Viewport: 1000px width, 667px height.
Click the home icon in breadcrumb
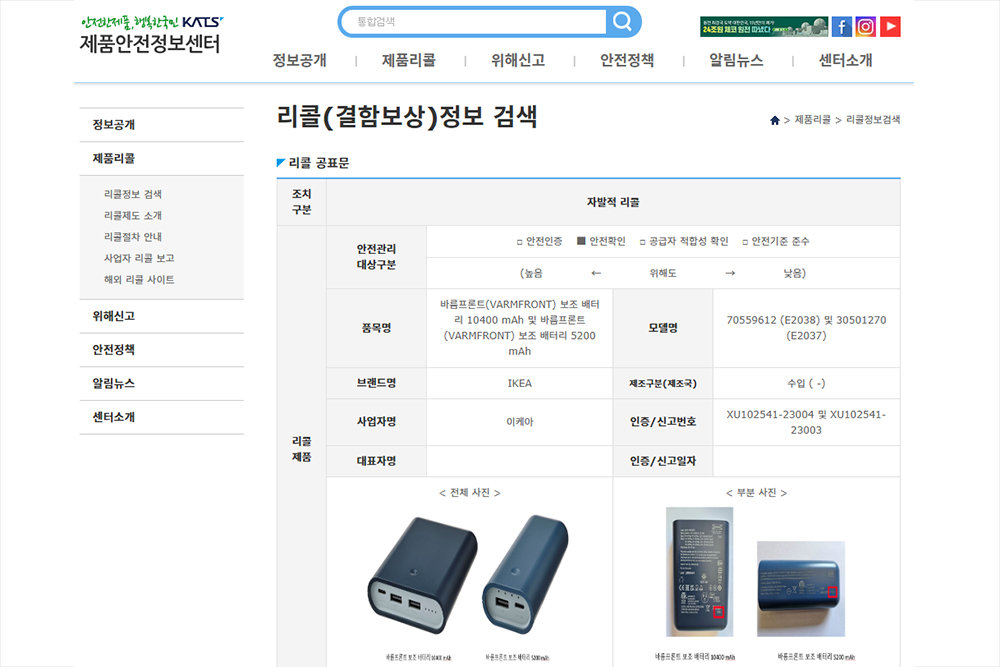[x=775, y=120]
